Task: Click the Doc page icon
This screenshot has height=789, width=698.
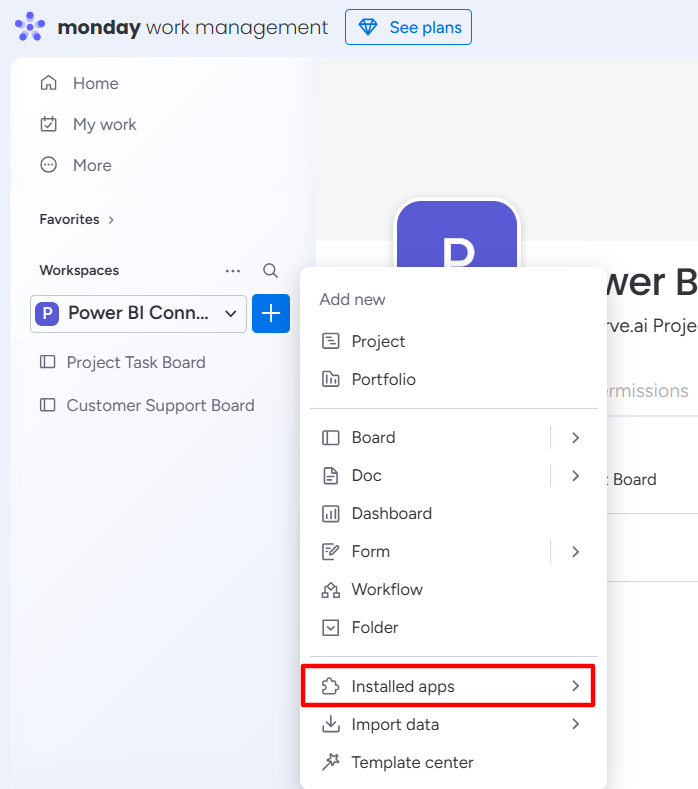Action: coord(331,476)
